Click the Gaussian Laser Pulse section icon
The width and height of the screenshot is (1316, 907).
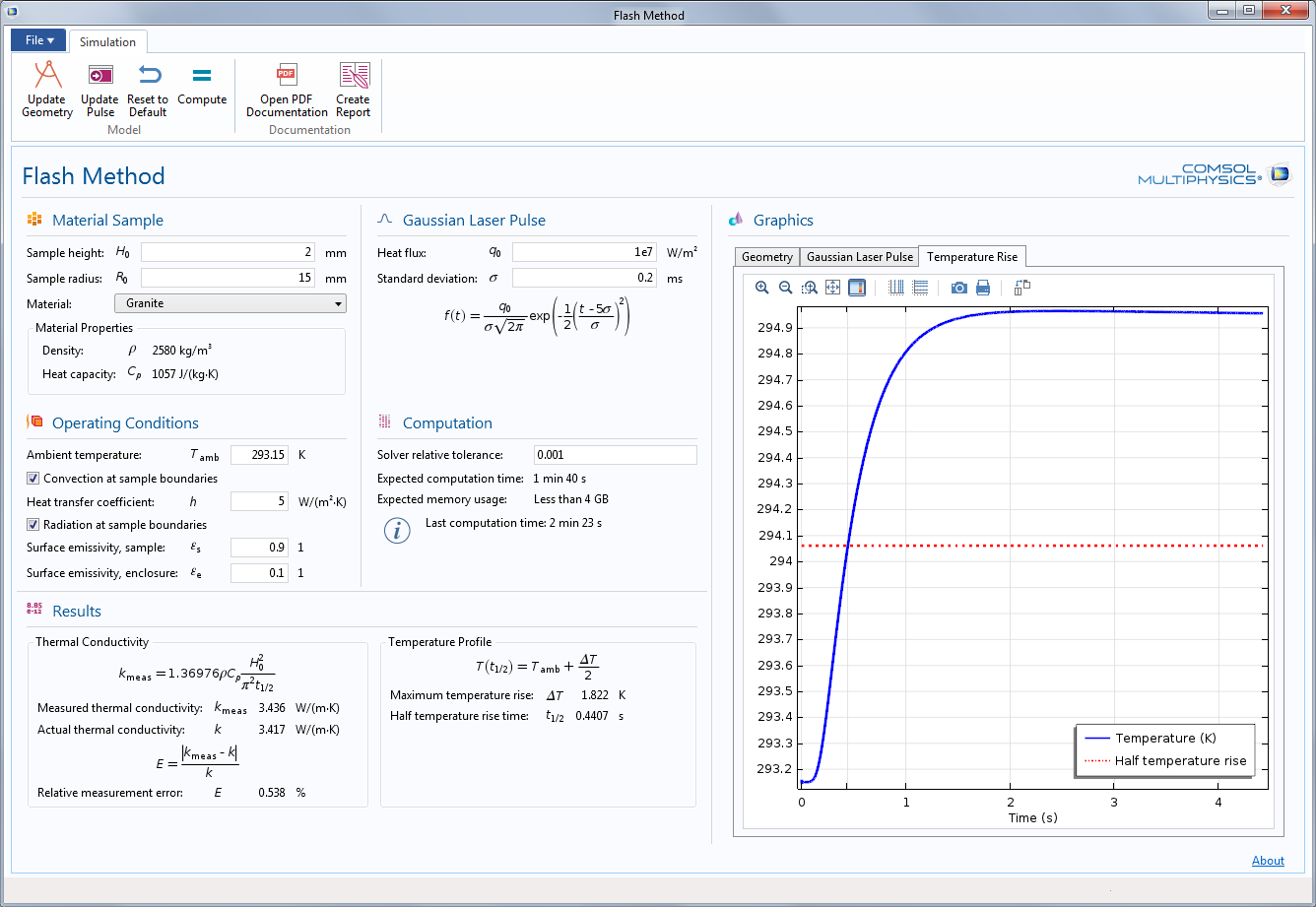tap(385, 220)
